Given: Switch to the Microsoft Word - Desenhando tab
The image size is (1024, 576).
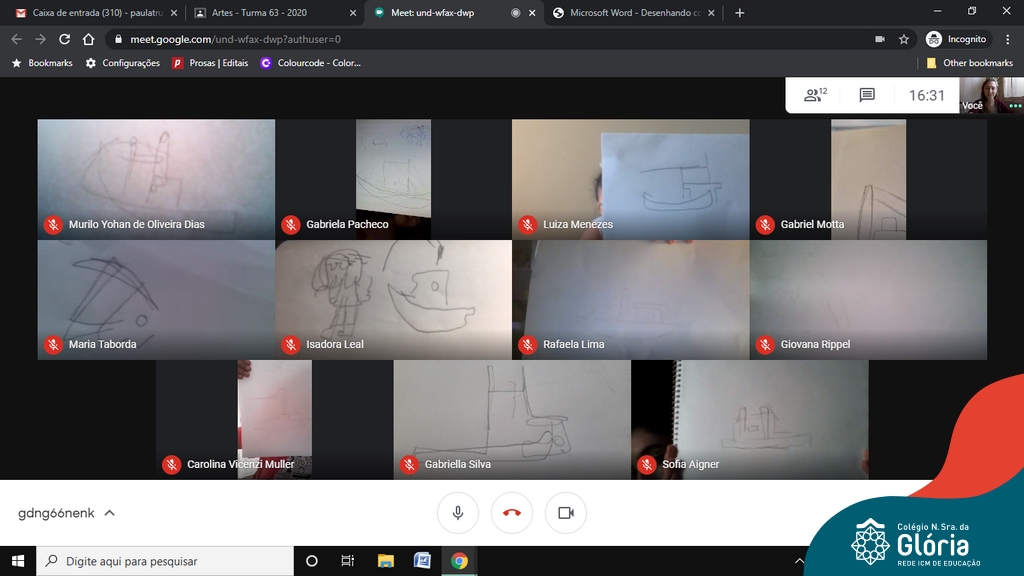Looking at the screenshot, I should (x=633, y=13).
